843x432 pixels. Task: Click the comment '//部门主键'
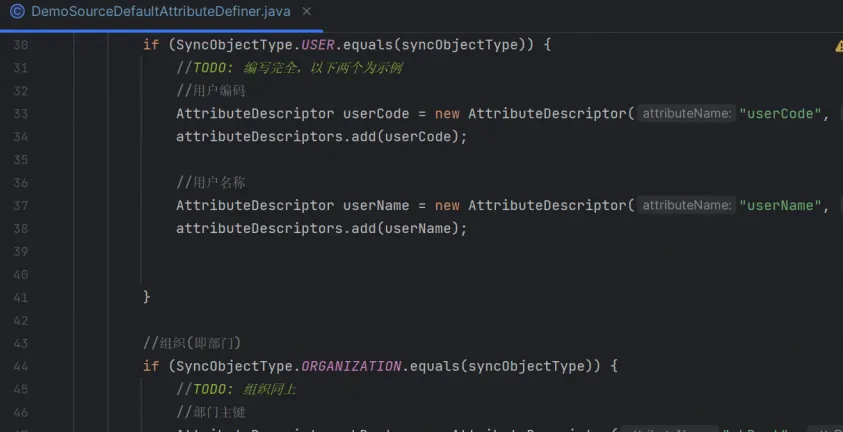211,412
